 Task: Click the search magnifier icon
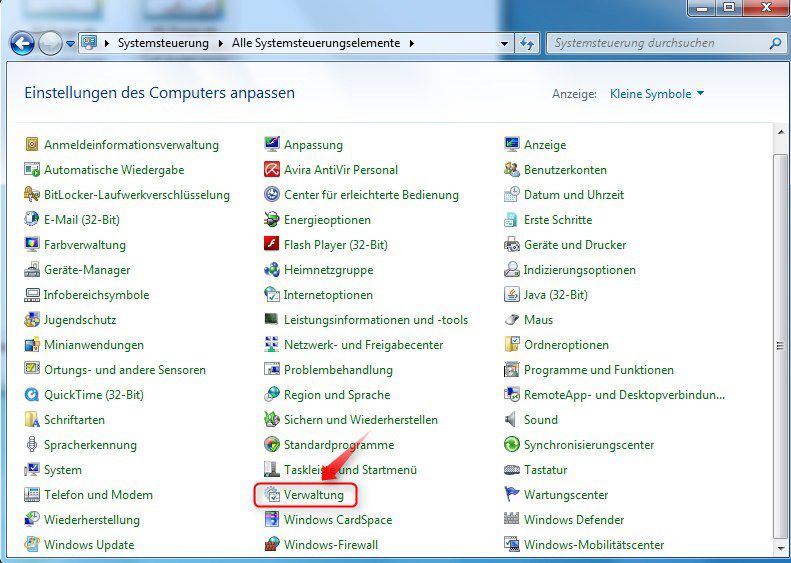point(775,43)
